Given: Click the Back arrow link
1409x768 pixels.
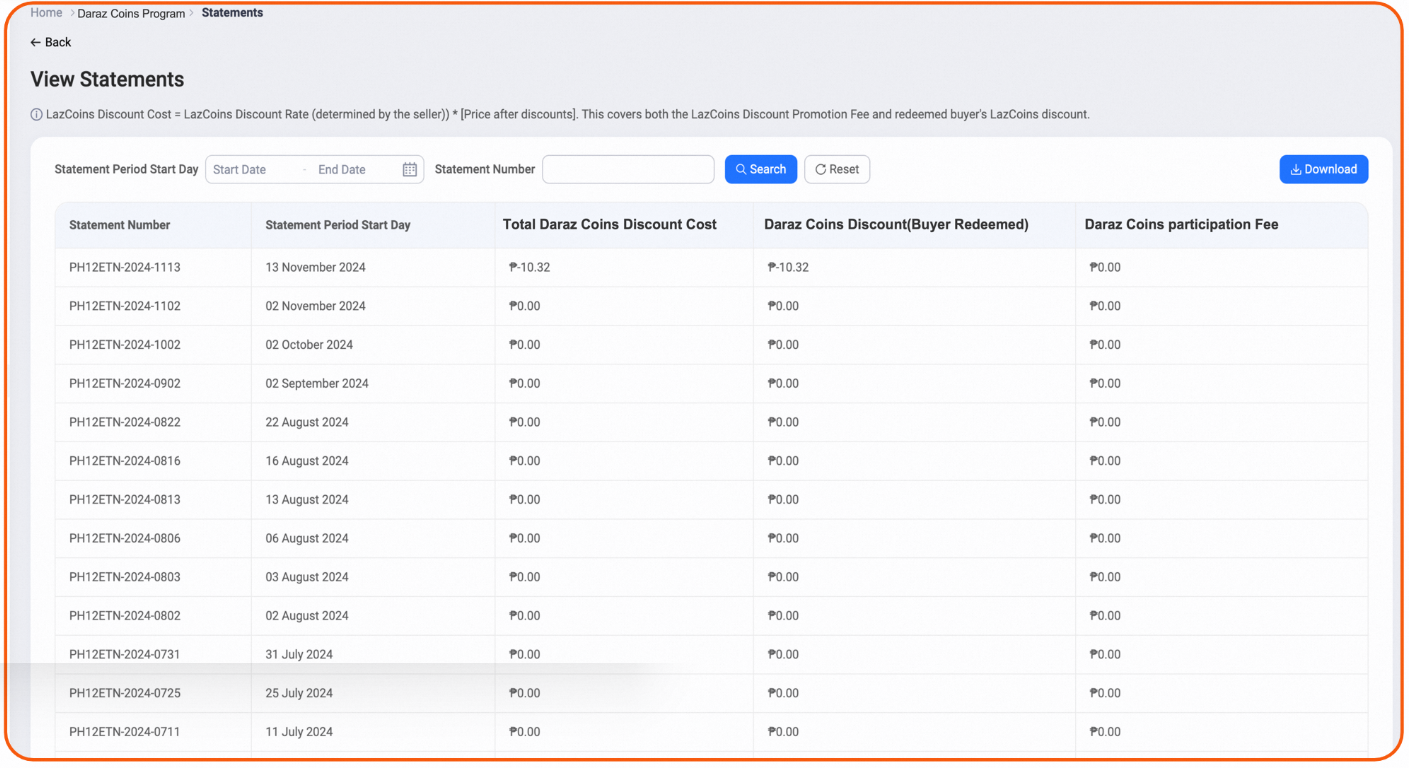Looking at the screenshot, I should click(51, 42).
